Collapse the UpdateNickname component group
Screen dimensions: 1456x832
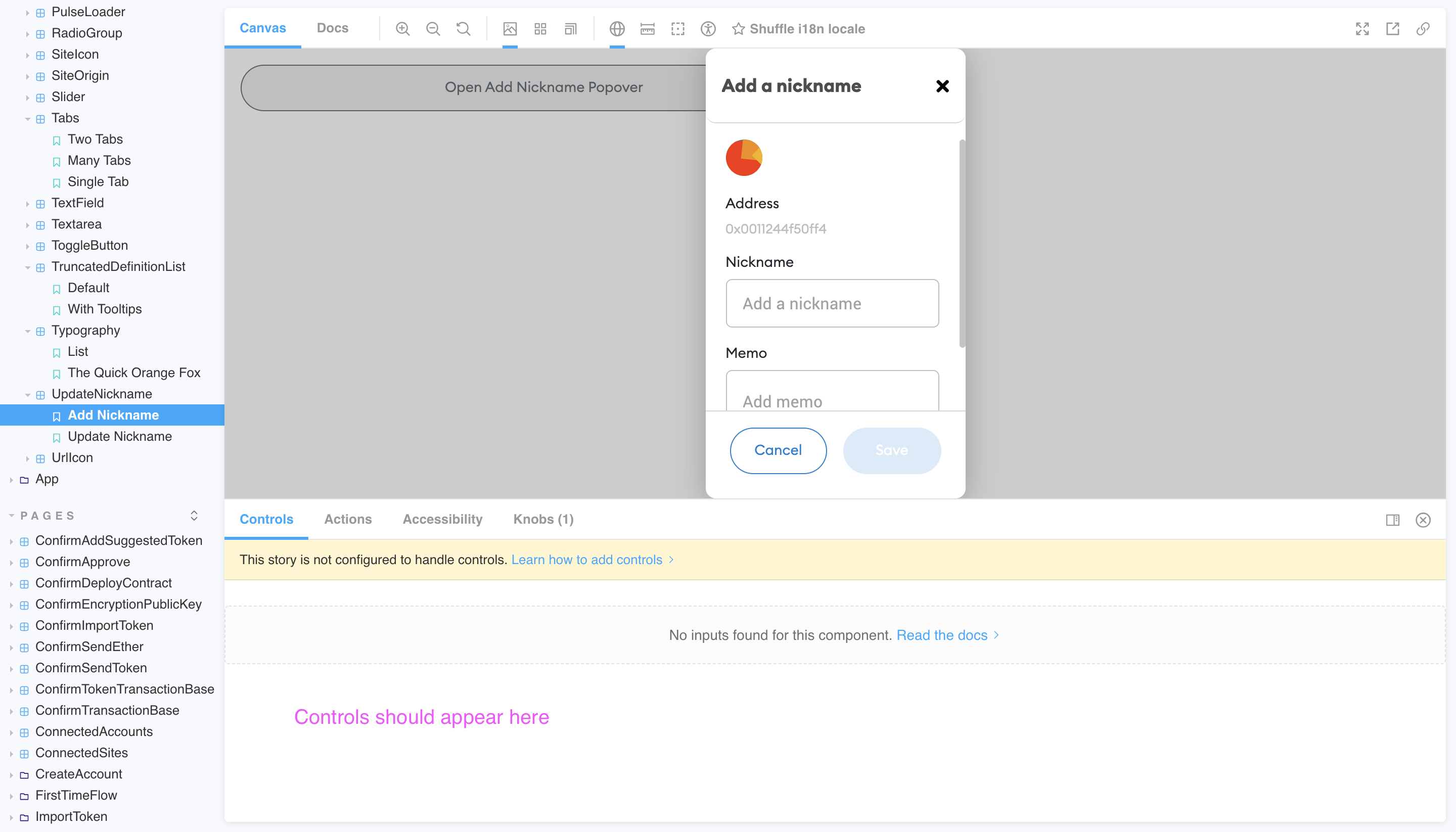tap(27, 394)
